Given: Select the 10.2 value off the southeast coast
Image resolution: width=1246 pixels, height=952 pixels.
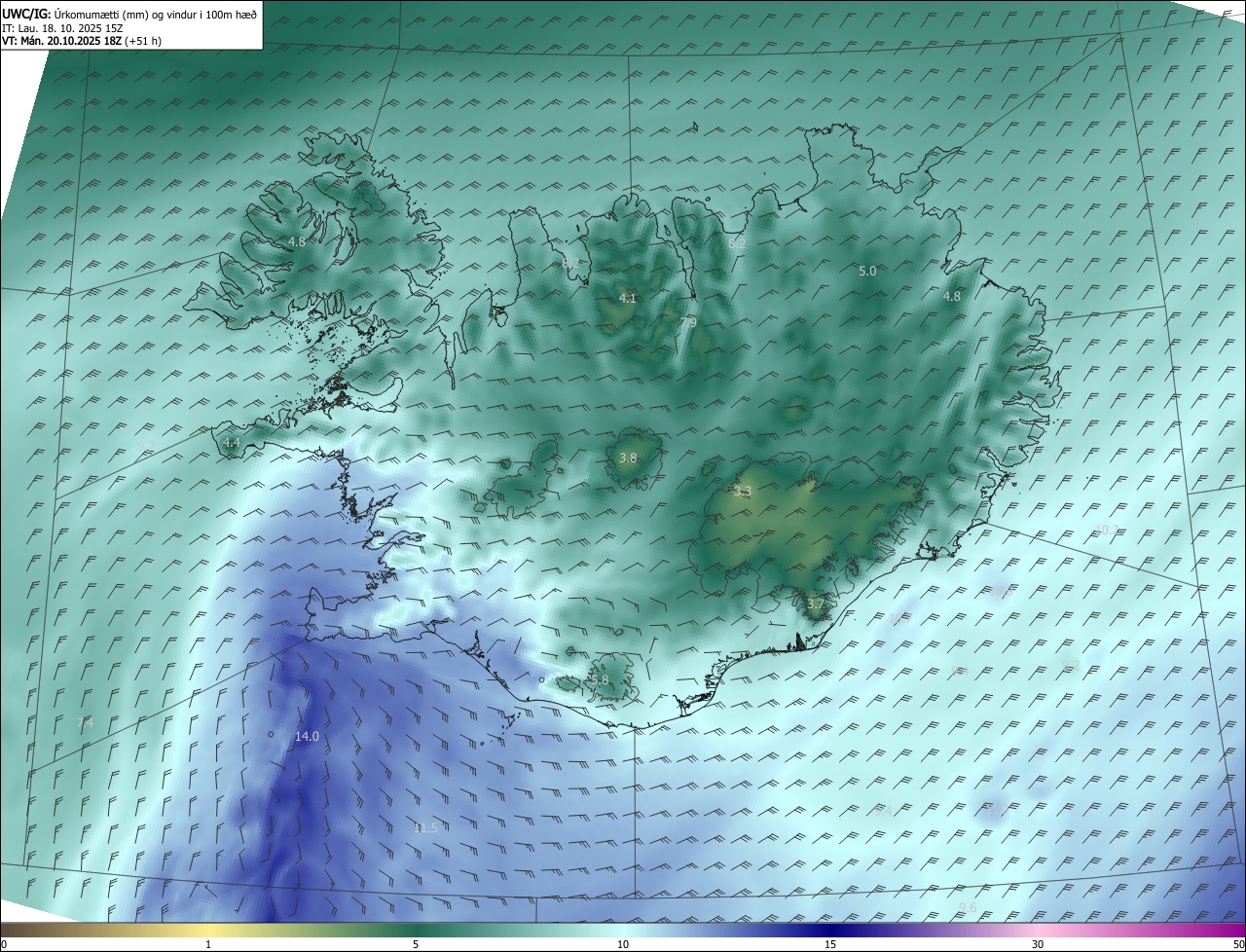Looking at the screenshot, I should click(1107, 531).
